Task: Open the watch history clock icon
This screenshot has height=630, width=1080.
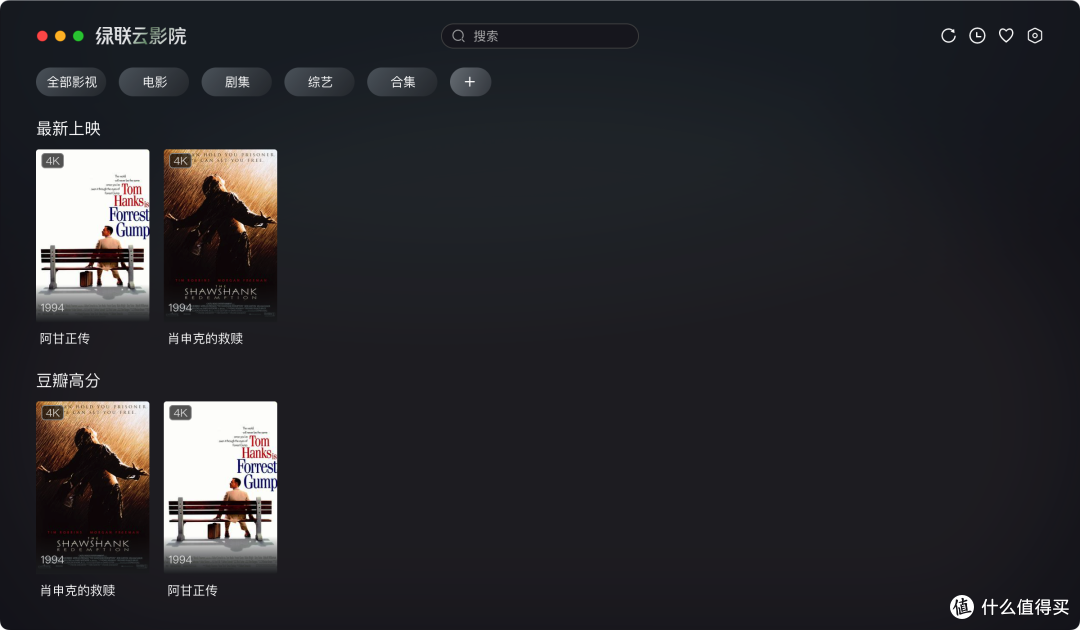Action: (977, 36)
